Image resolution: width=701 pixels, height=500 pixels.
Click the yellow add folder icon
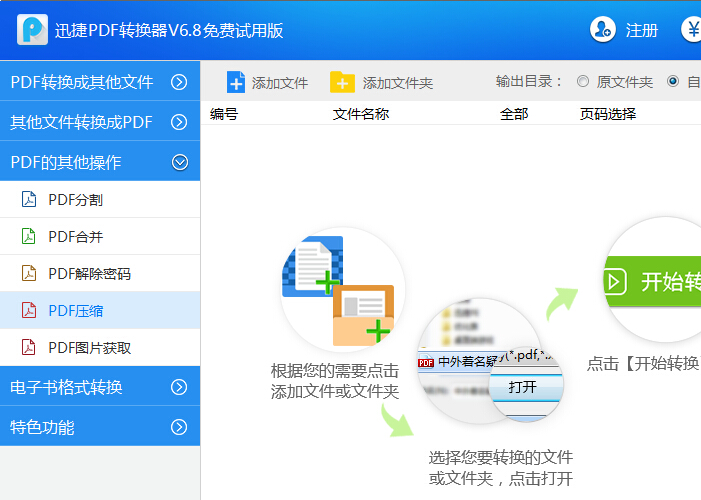pyautogui.click(x=342, y=82)
